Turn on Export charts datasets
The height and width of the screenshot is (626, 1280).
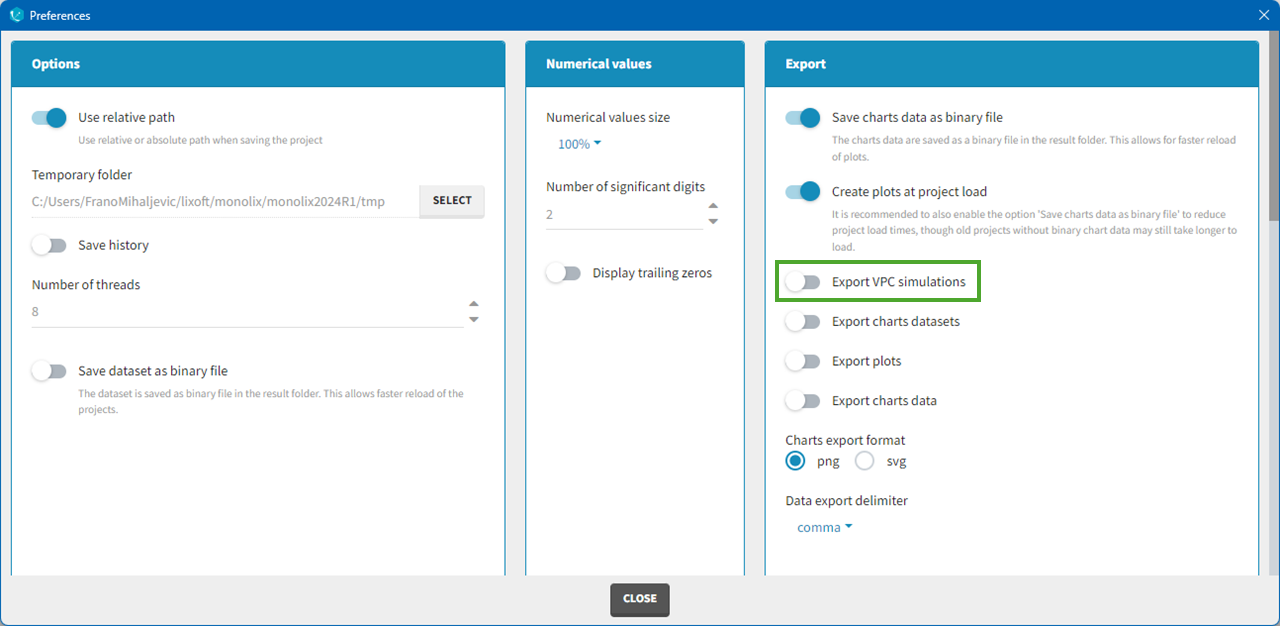pyautogui.click(x=802, y=322)
